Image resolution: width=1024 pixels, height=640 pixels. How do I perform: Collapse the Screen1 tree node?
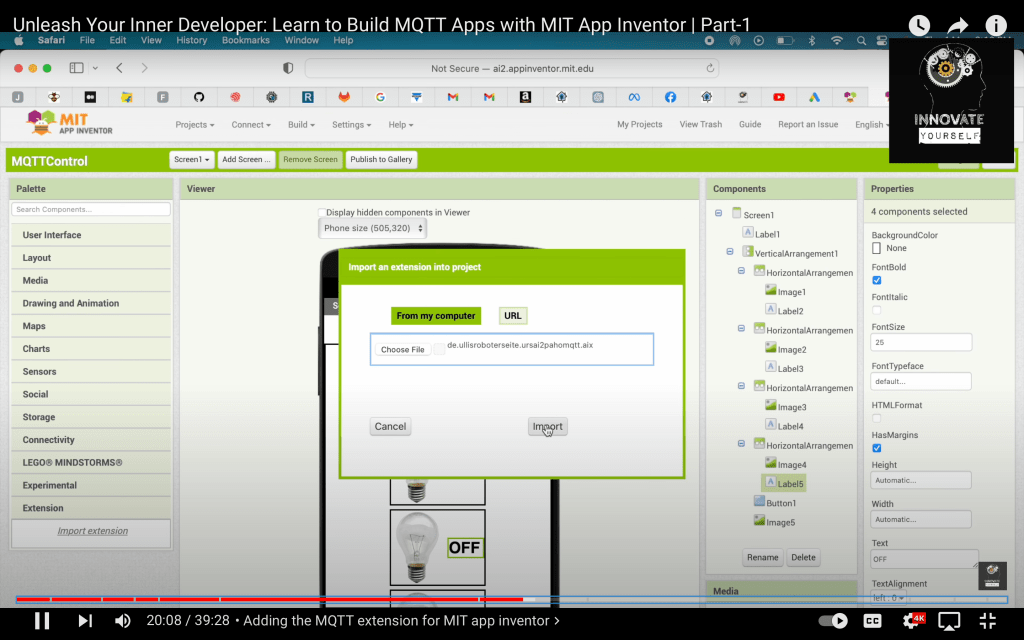(718, 213)
